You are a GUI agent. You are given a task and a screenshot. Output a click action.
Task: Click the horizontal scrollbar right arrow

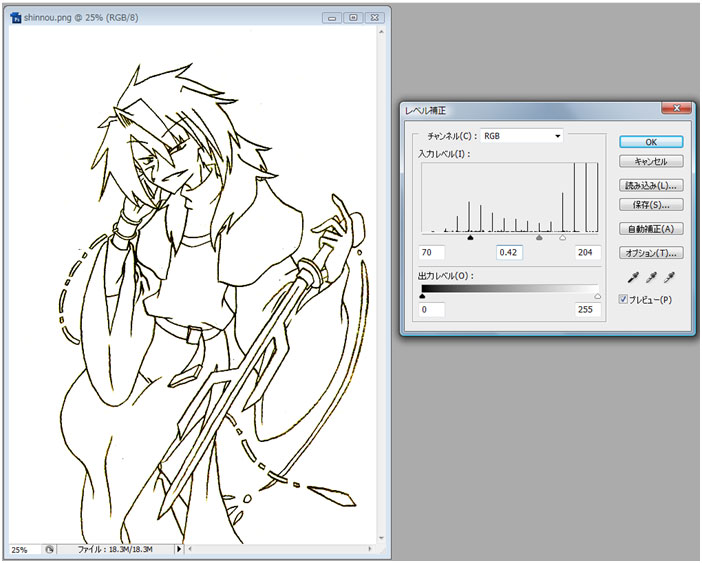point(370,549)
